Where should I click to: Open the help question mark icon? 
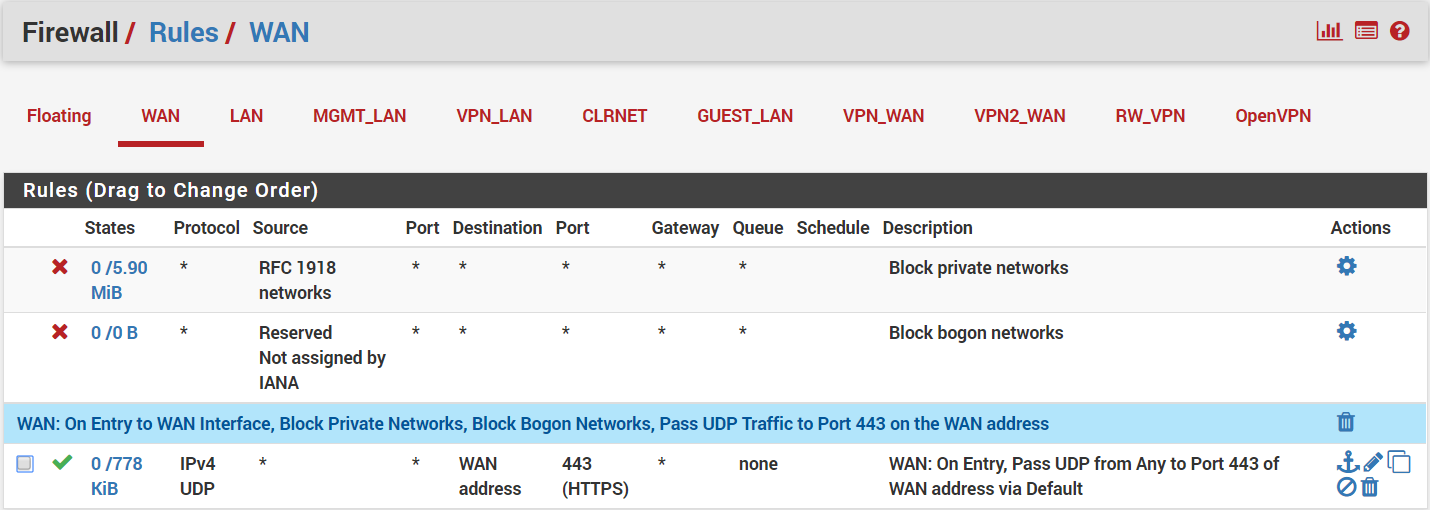coord(1400,31)
